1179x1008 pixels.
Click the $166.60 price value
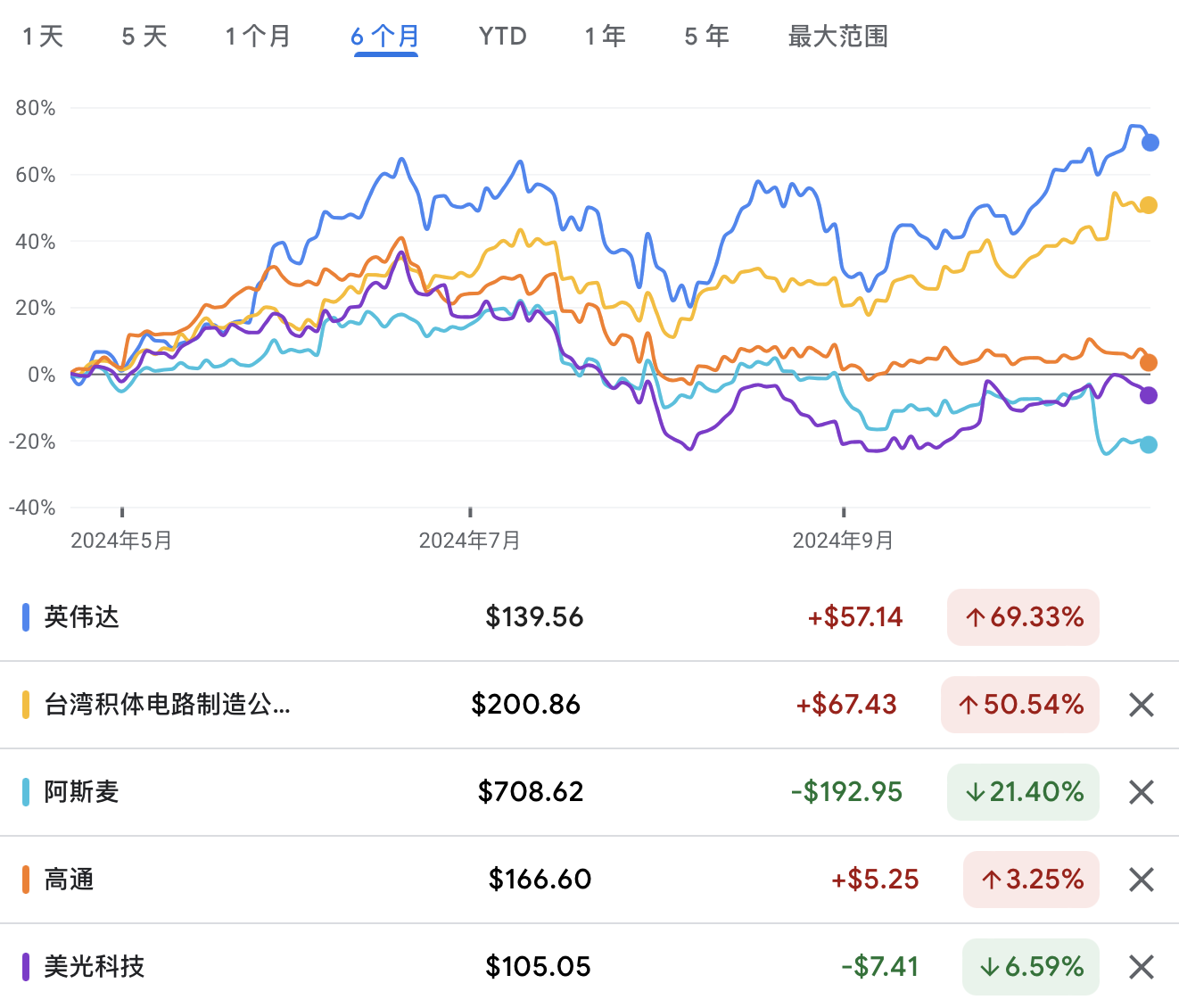(x=540, y=880)
